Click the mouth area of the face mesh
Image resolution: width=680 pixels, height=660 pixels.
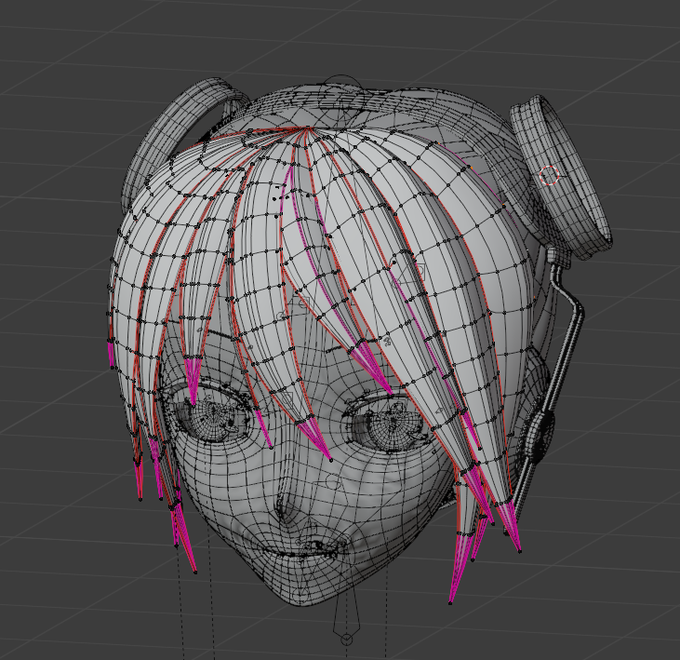point(304,549)
